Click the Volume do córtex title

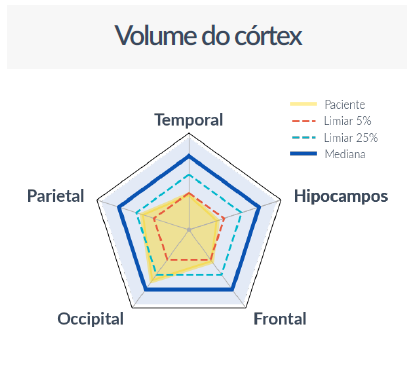[209, 35]
